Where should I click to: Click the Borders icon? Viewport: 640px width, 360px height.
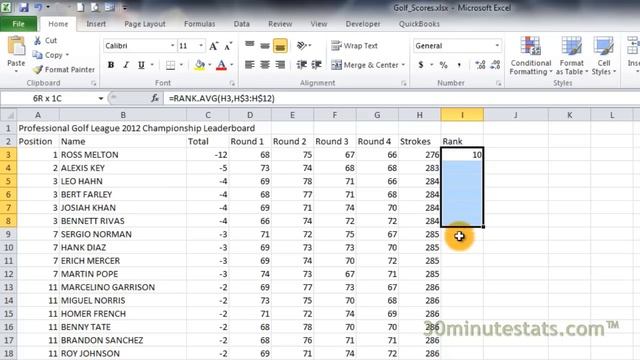[171, 65]
